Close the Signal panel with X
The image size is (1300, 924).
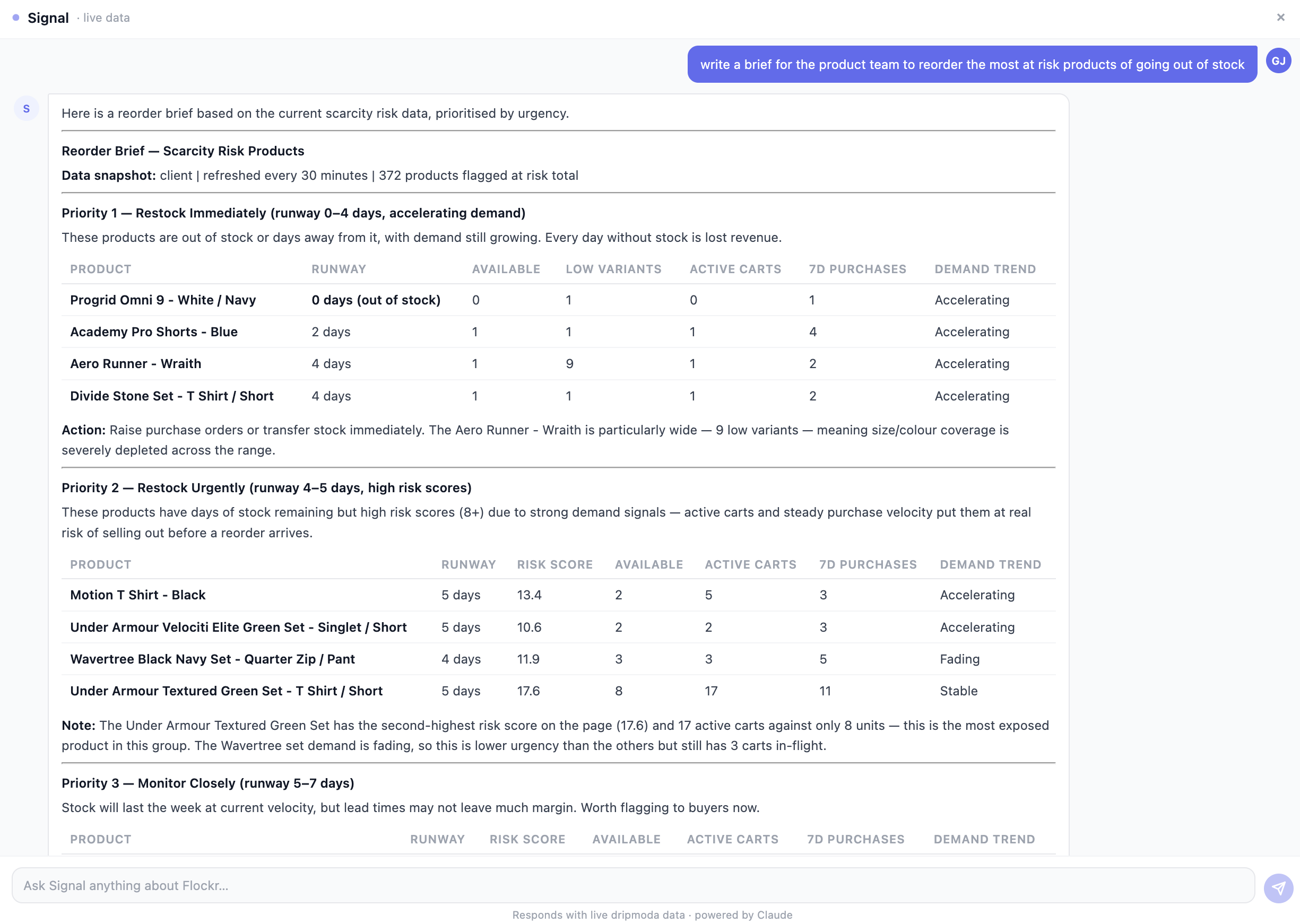tap(1280, 18)
